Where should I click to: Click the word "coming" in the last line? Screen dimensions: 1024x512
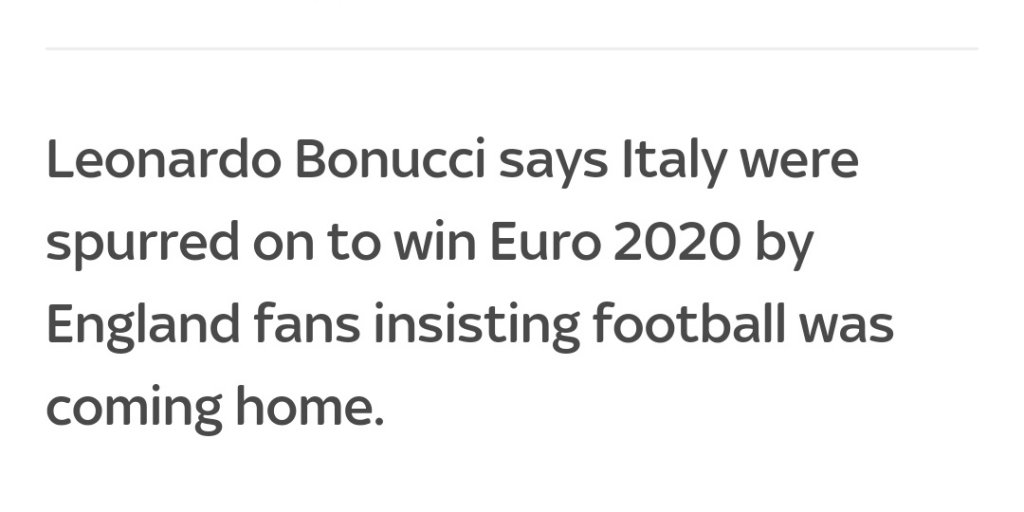coord(135,409)
